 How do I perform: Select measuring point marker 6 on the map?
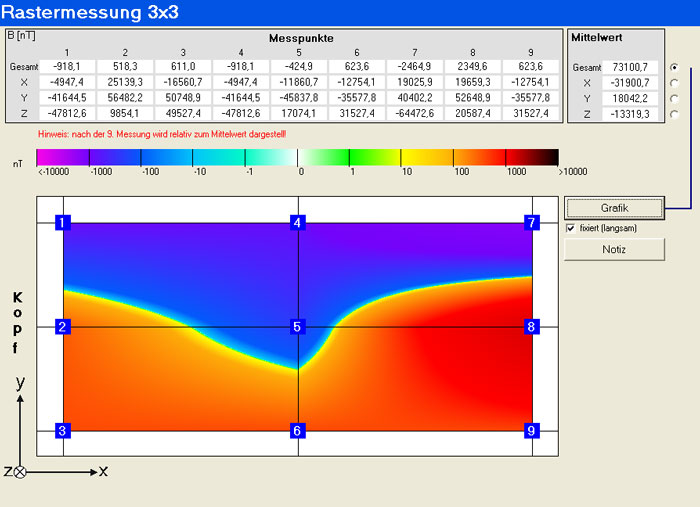coord(298,431)
